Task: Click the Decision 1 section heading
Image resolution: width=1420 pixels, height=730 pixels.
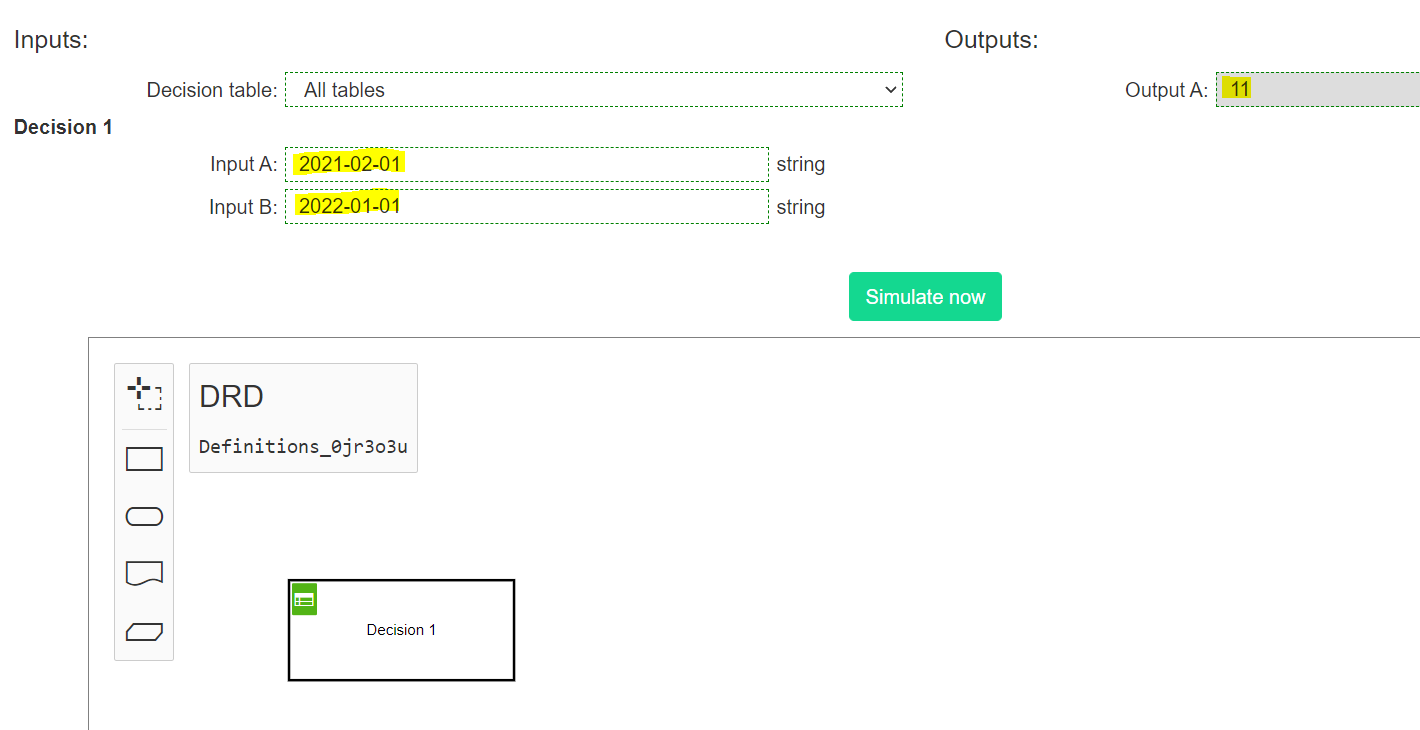Action: point(62,127)
